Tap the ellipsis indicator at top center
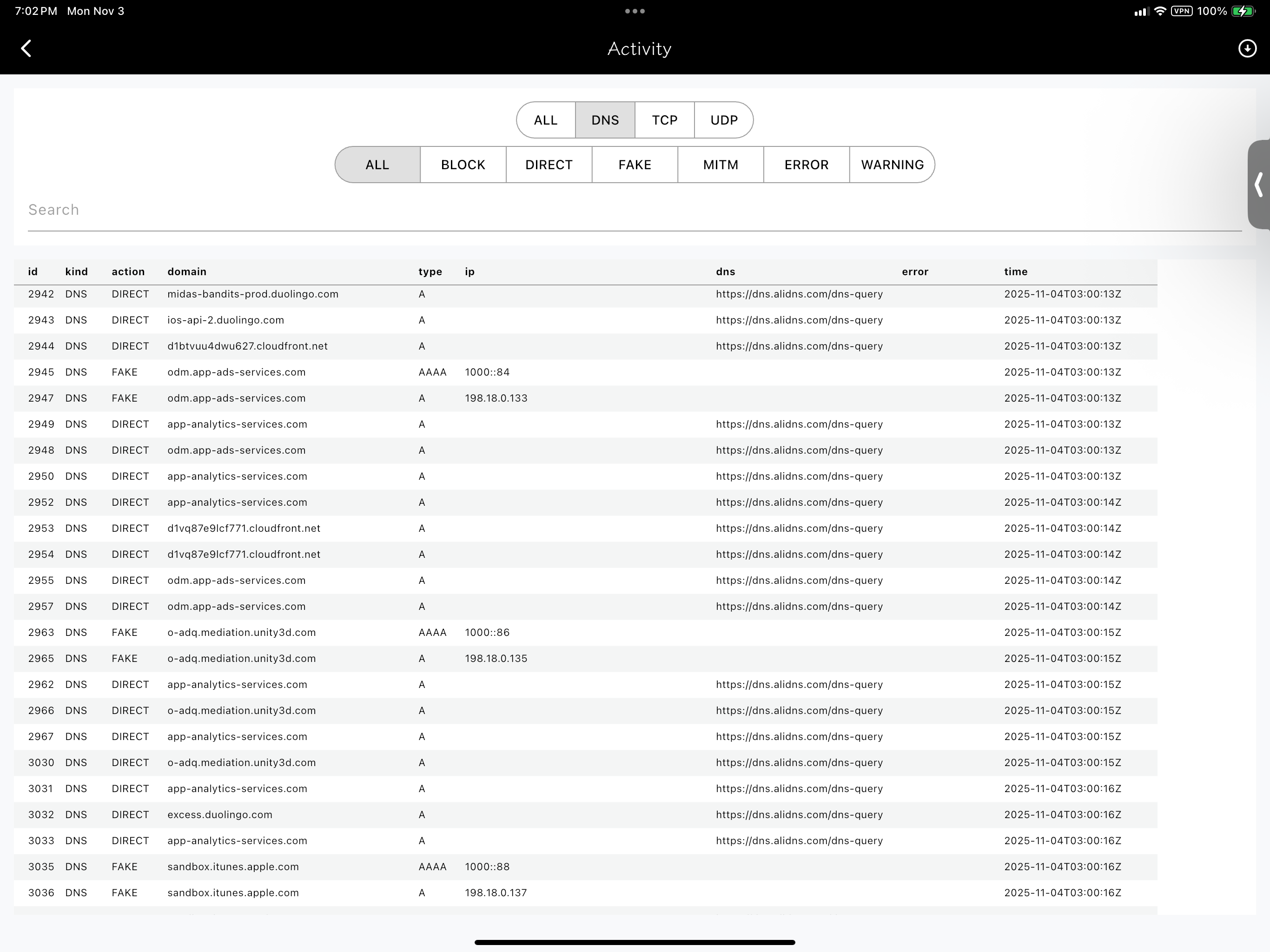The height and width of the screenshot is (952, 1270). pos(634,10)
